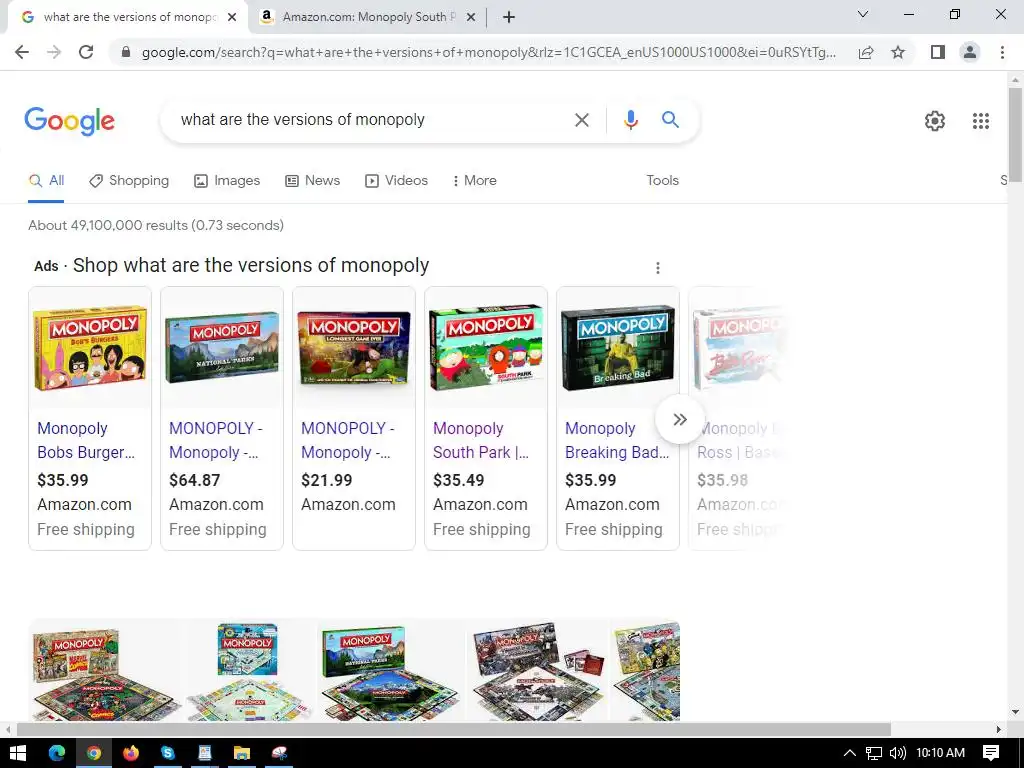1024x768 pixels.
Task: Toggle the browser side panel
Action: coord(938,52)
